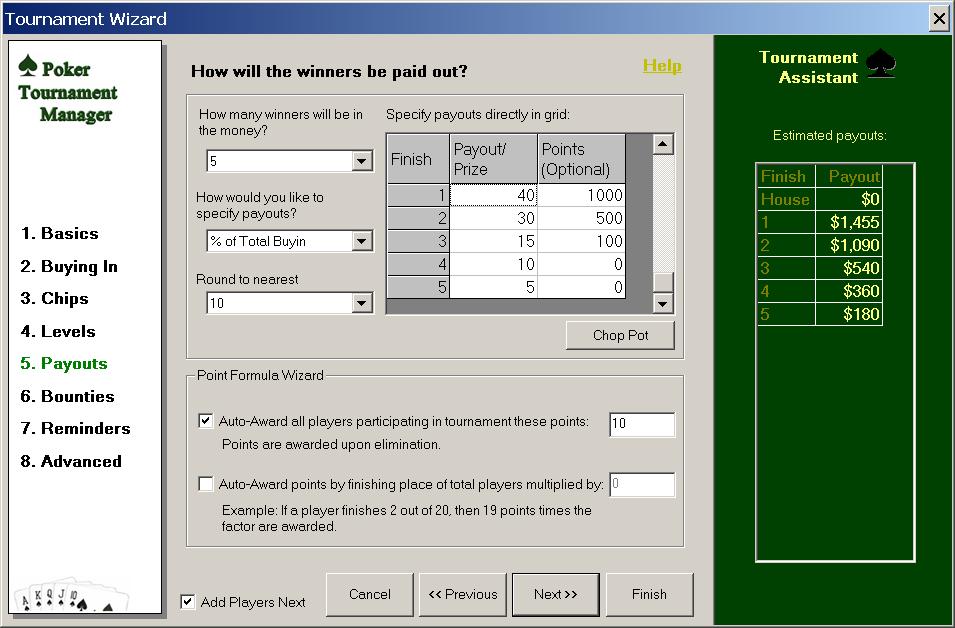Enable Auto-Award points by finishing place
The width and height of the screenshot is (955, 628).
pos(206,484)
